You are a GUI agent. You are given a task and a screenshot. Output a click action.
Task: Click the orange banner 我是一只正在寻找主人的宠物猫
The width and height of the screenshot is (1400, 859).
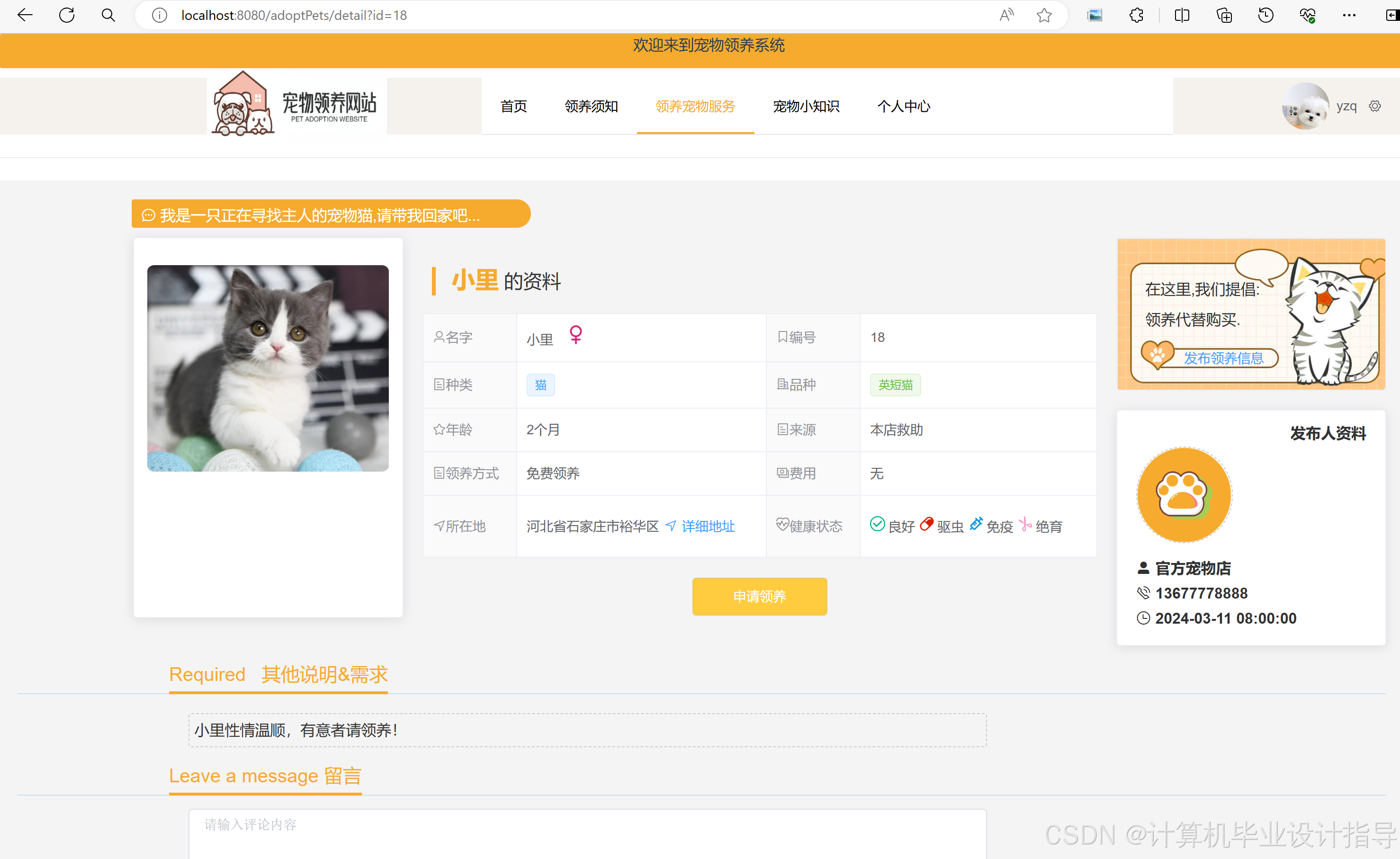[x=331, y=214]
